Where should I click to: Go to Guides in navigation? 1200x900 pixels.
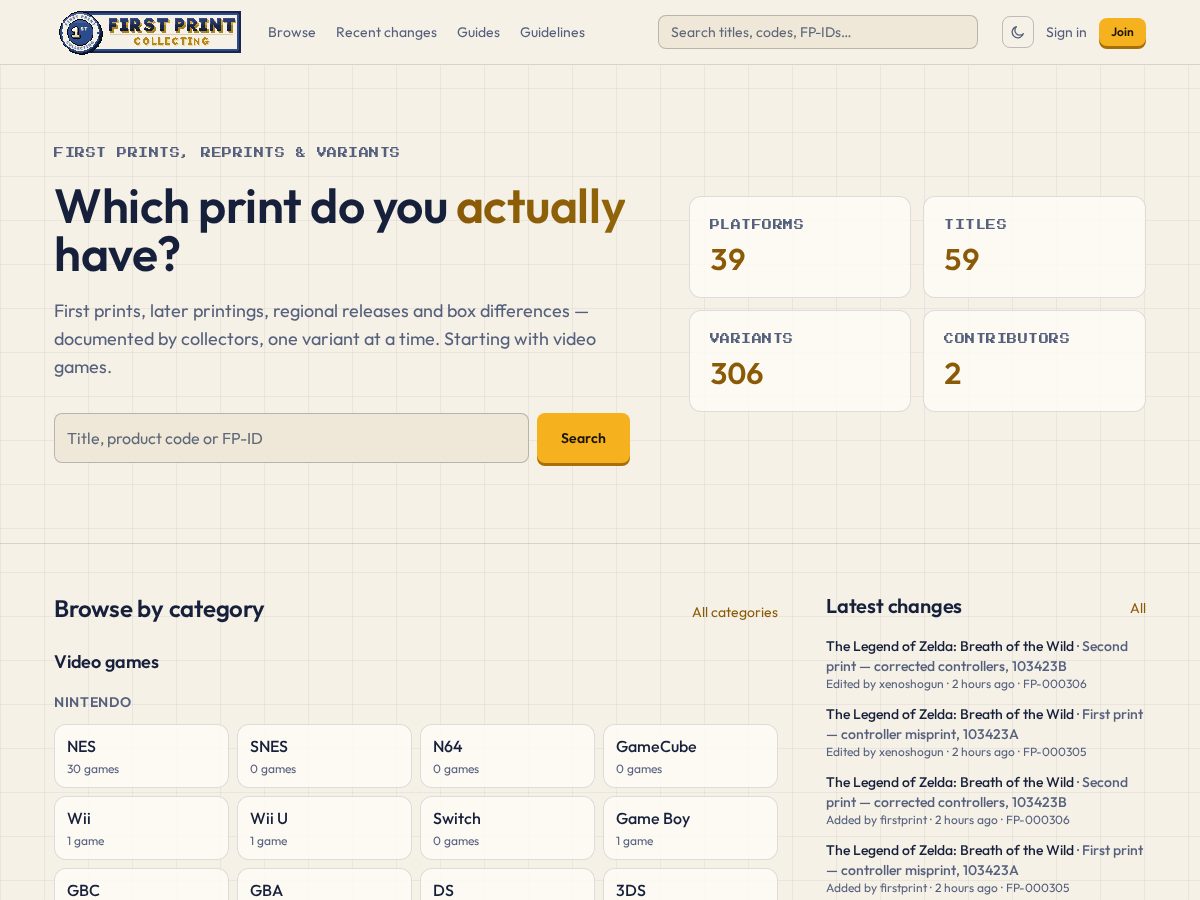(478, 32)
